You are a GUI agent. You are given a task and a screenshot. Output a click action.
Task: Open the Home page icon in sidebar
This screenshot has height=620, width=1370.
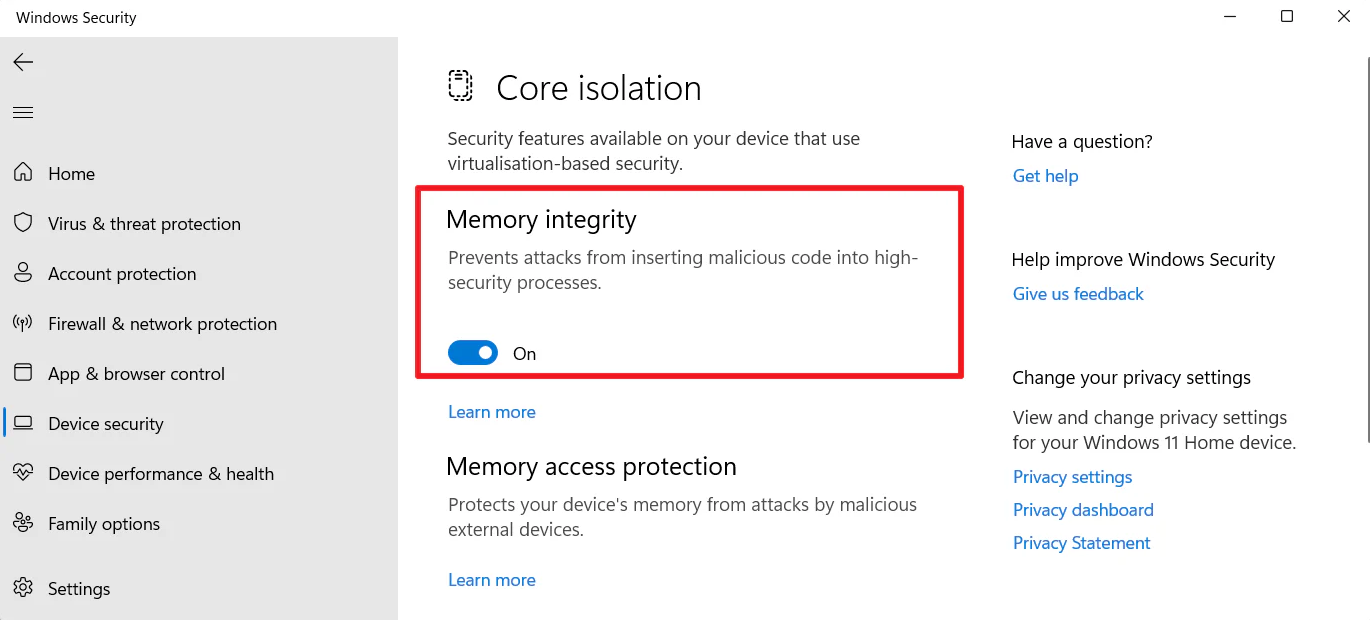click(23, 173)
